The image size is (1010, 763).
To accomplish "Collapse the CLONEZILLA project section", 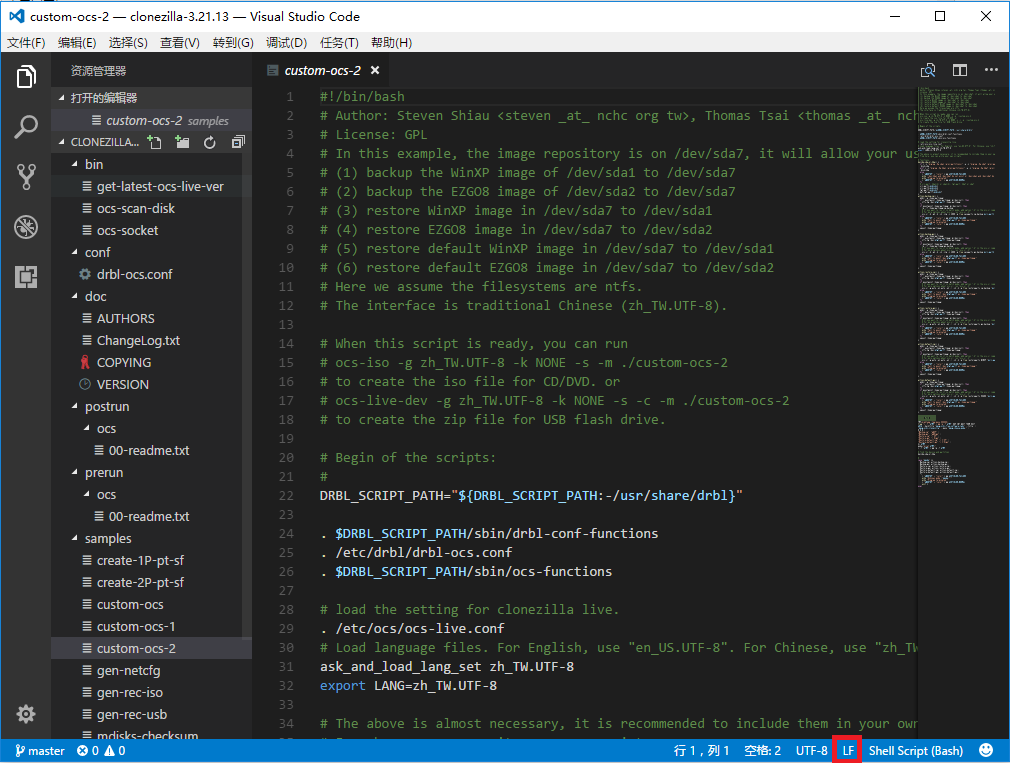I will [x=104, y=142].
